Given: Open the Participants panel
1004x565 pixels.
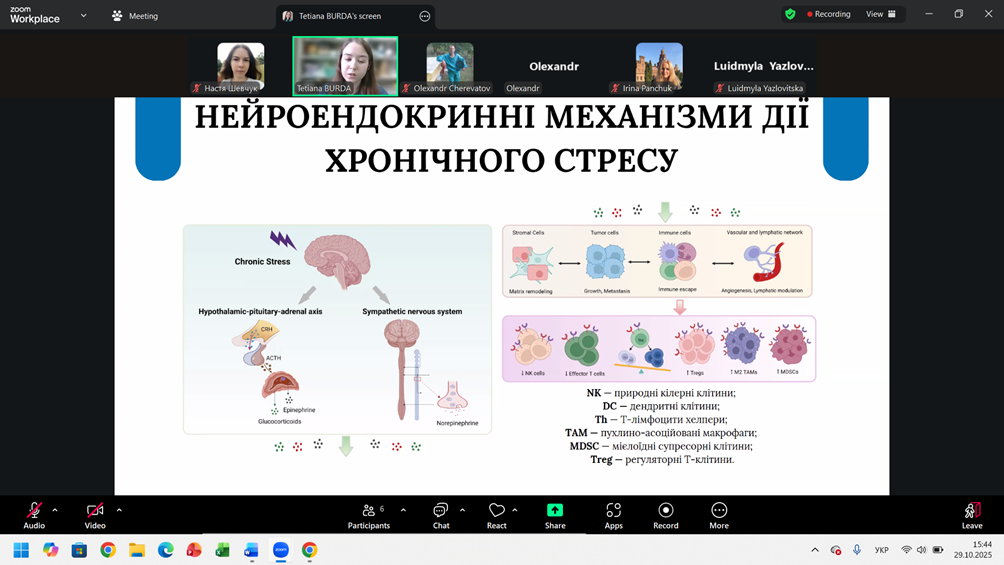Looking at the screenshot, I should [369, 515].
